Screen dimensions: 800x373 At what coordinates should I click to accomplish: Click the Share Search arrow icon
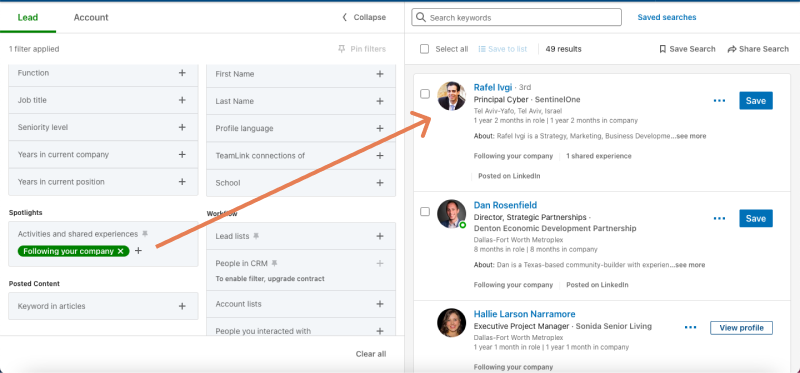(732, 49)
